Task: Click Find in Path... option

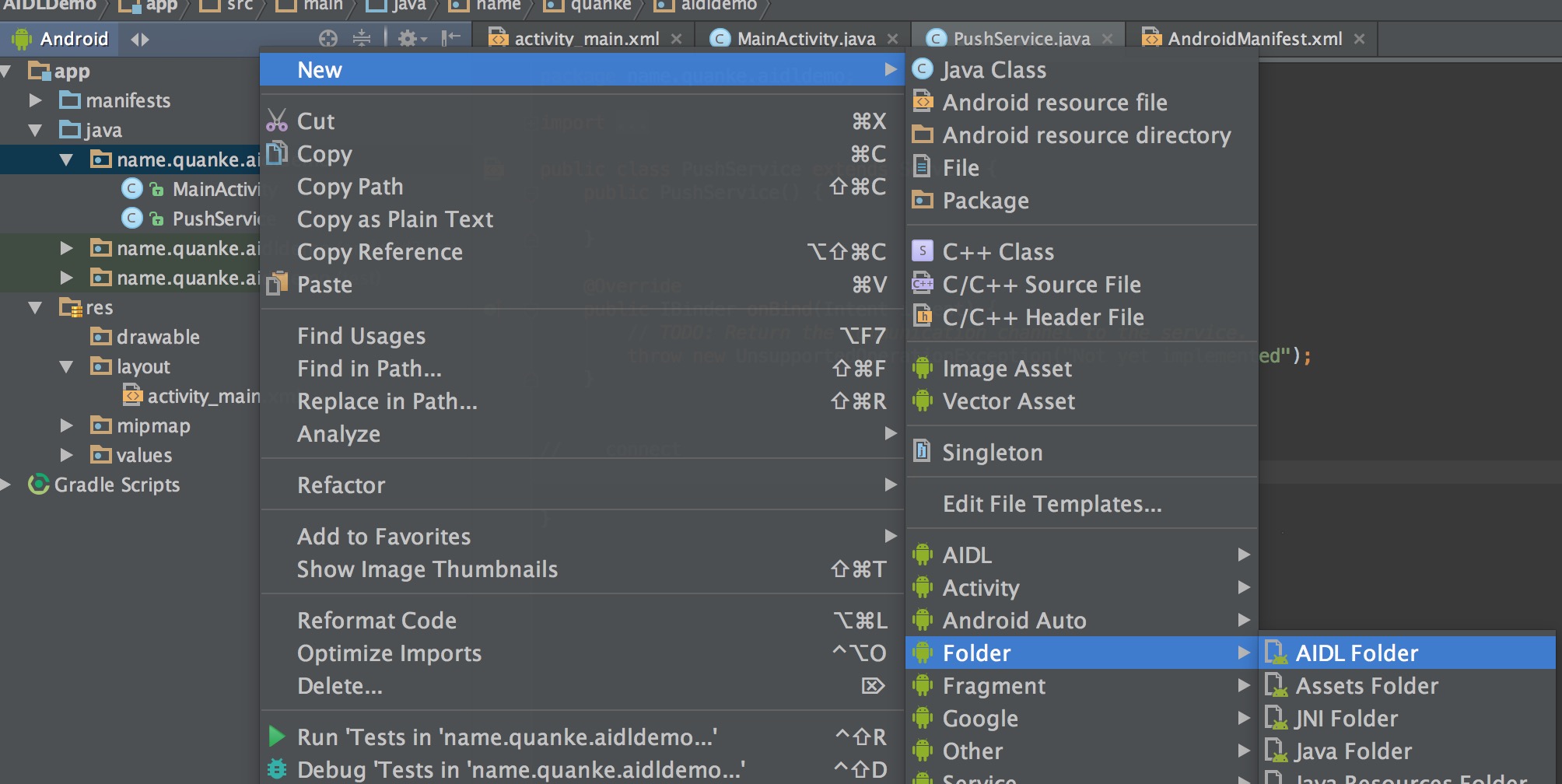Action: coord(369,369)
